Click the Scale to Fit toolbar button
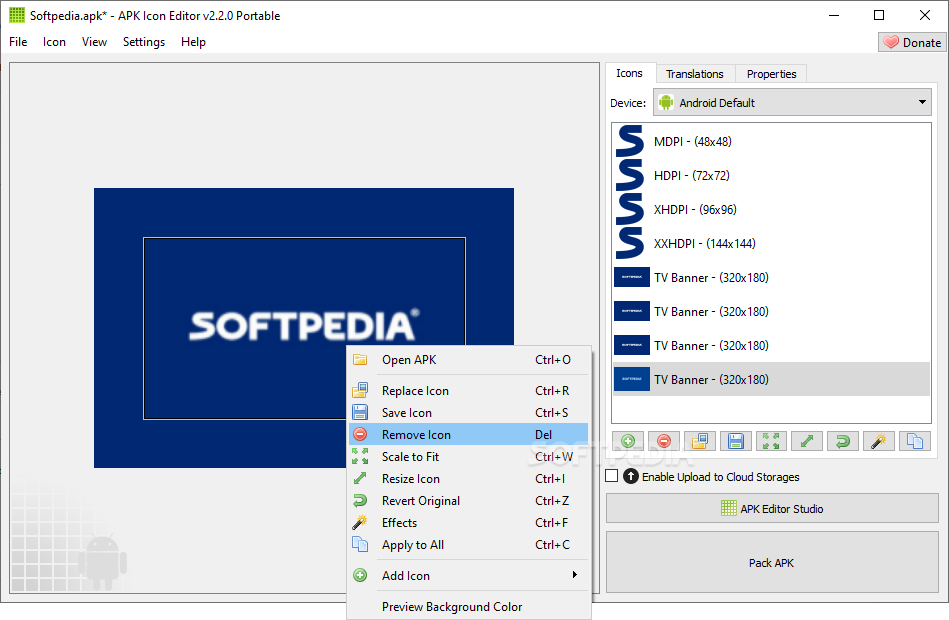 pyautogui.click(x=771, y=441)
